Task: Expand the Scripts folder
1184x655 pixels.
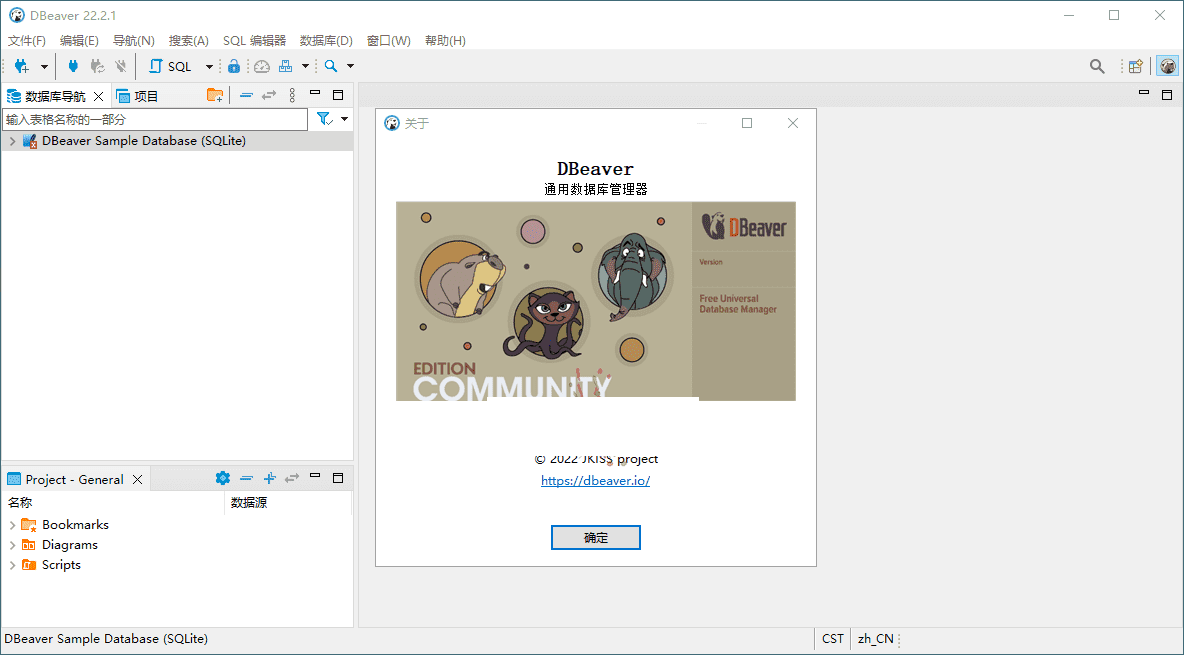Action: point(12,565)
